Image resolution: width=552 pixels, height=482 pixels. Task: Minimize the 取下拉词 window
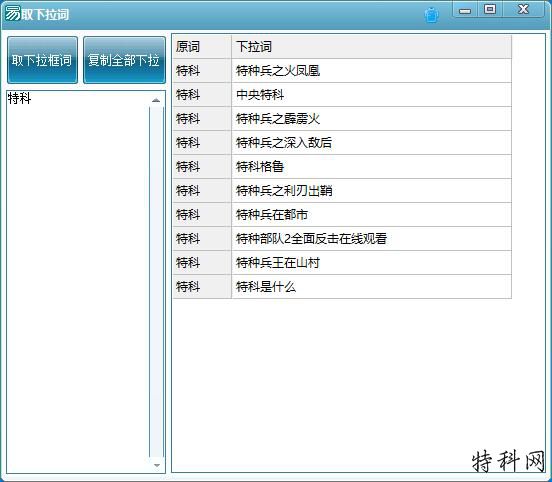[465, 10]
